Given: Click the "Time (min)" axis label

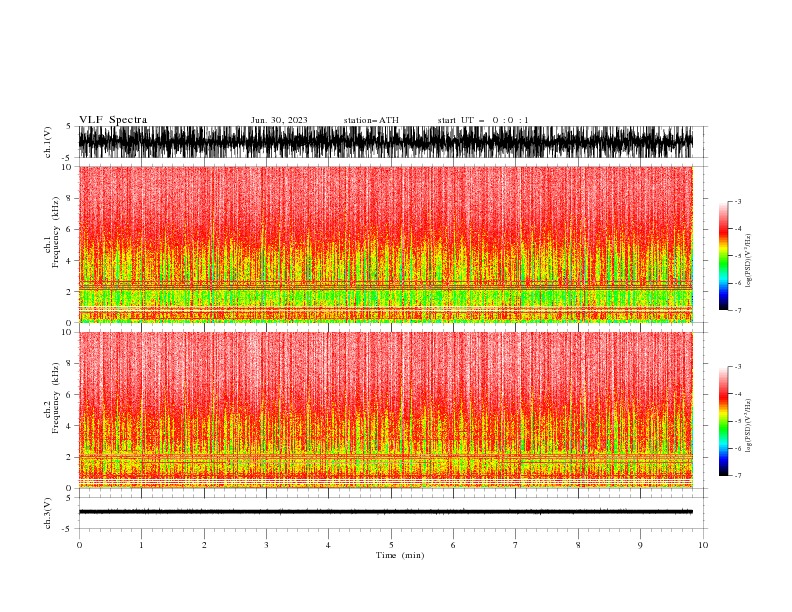Looking at the screenshot, I should point(400,555).
